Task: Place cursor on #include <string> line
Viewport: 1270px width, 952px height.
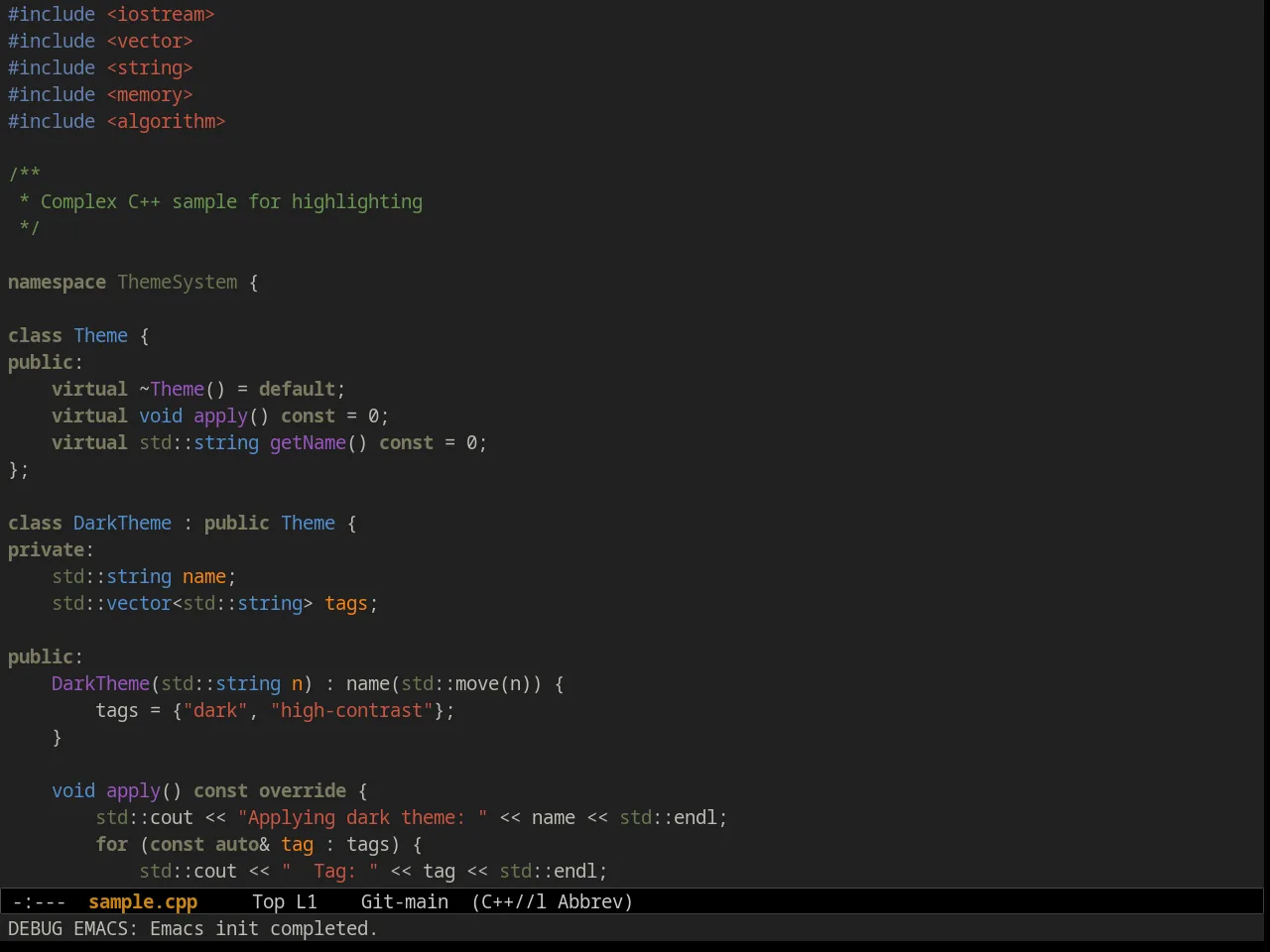Action: pos(100,67)
